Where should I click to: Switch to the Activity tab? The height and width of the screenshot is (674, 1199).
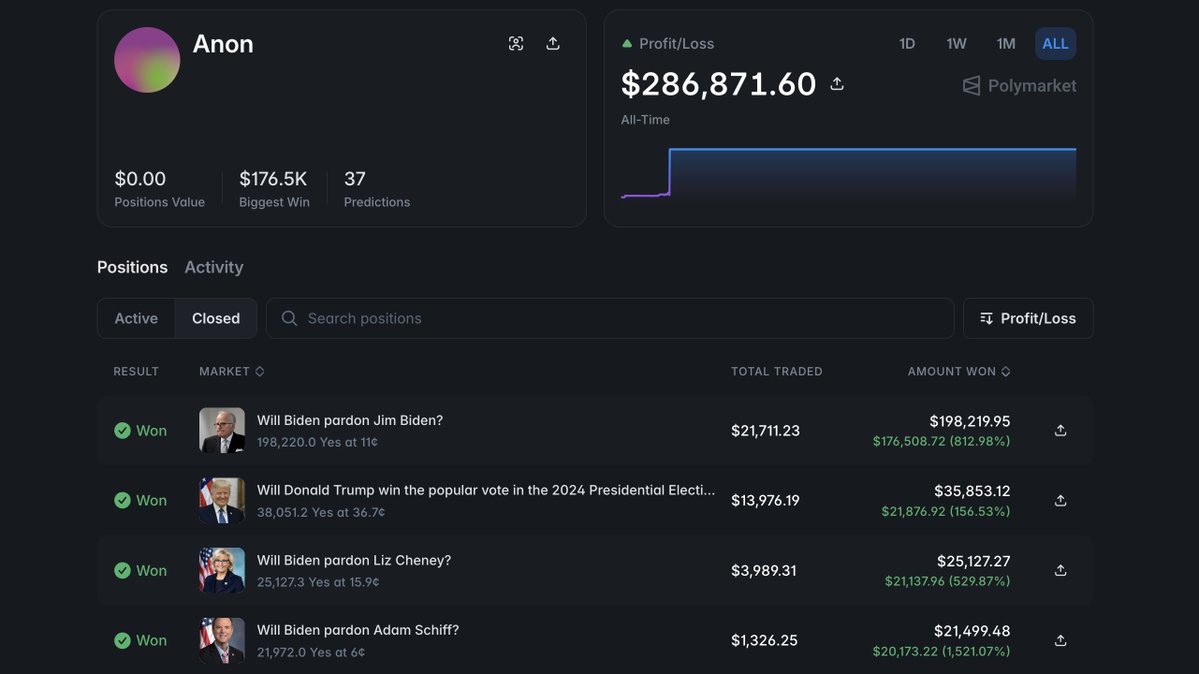[214, 267]
